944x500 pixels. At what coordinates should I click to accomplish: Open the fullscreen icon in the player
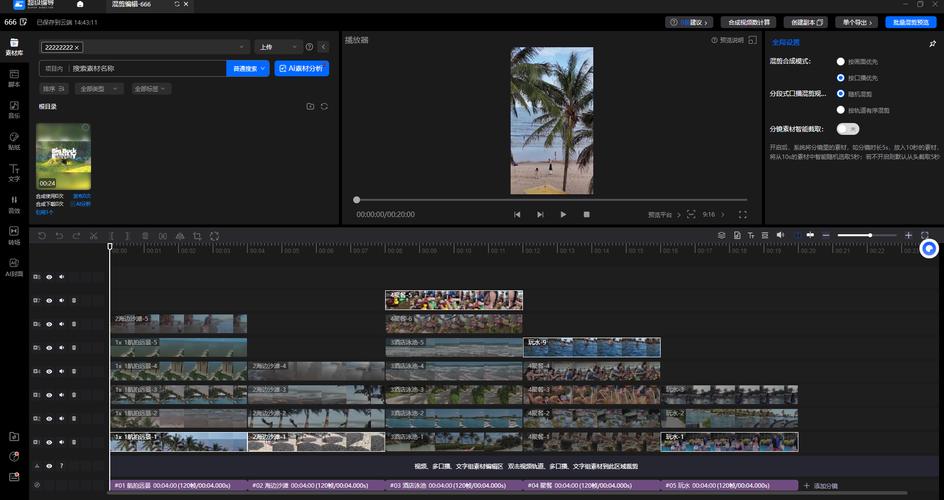tap(743, 214)
